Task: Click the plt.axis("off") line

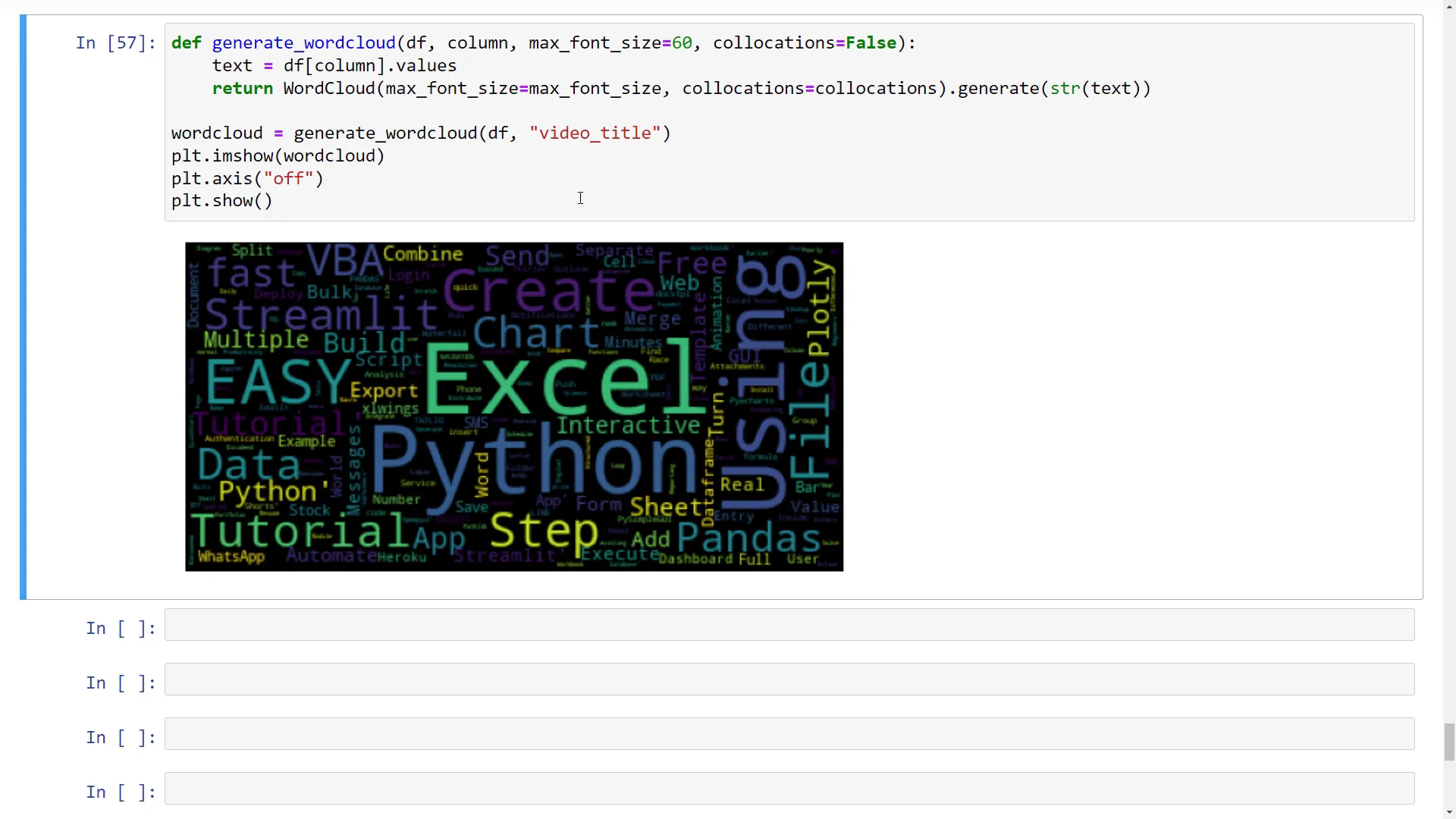Action: click(x=246, y=178)
